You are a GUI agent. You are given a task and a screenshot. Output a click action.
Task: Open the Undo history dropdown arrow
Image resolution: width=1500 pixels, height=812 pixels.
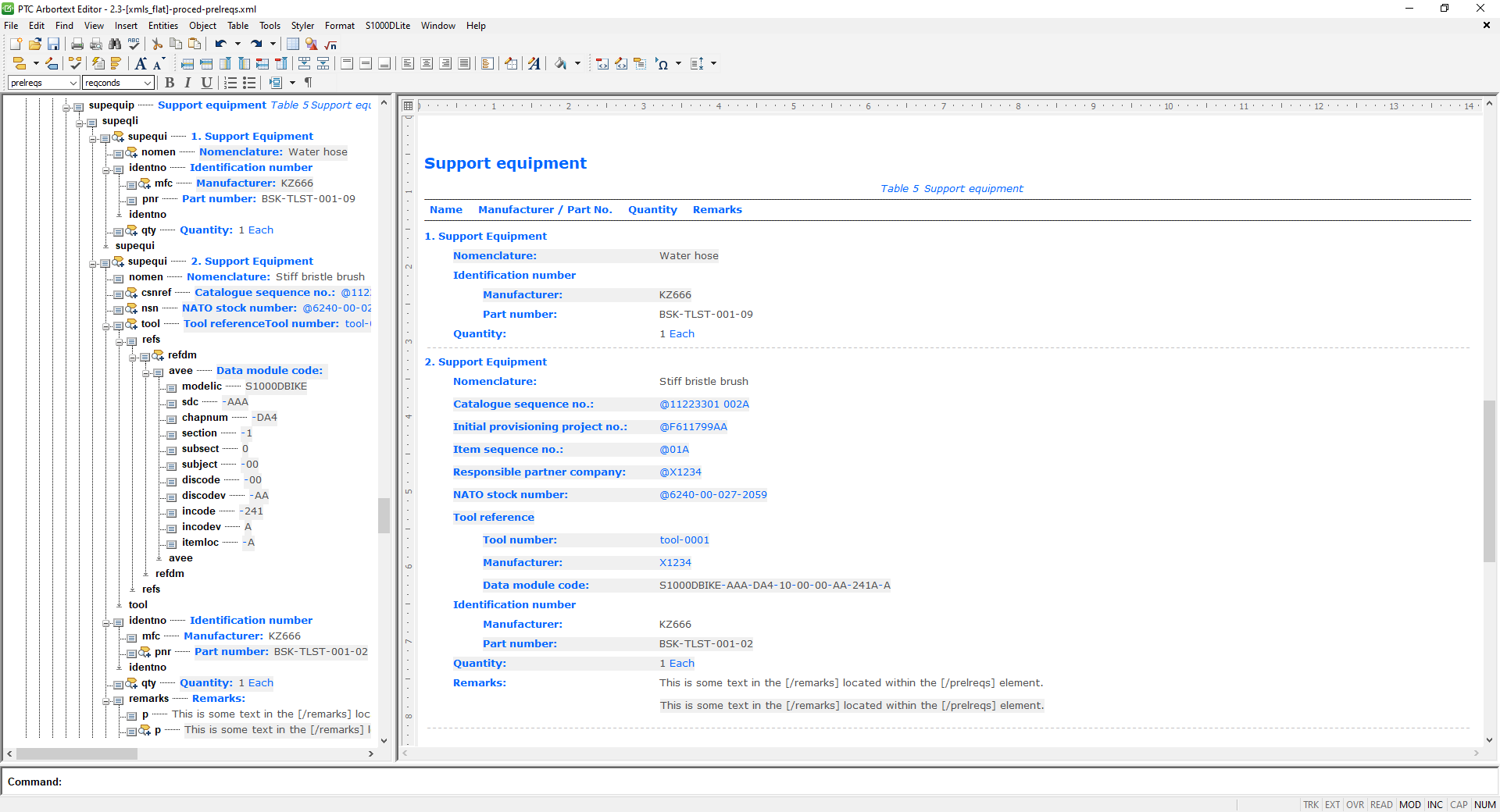[x=238, y=45]
